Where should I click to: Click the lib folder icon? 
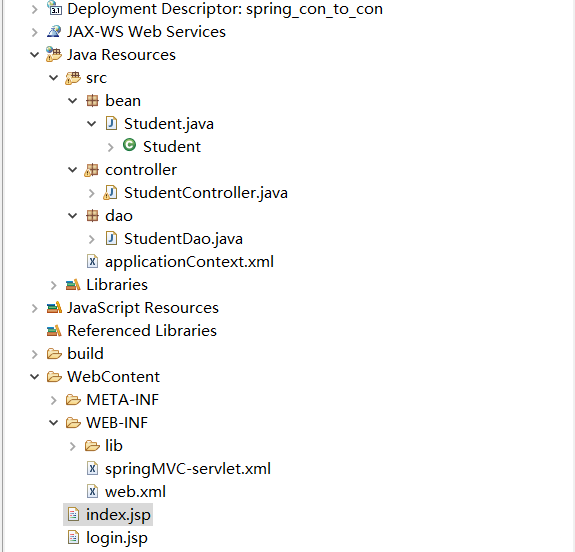(92, 446)
